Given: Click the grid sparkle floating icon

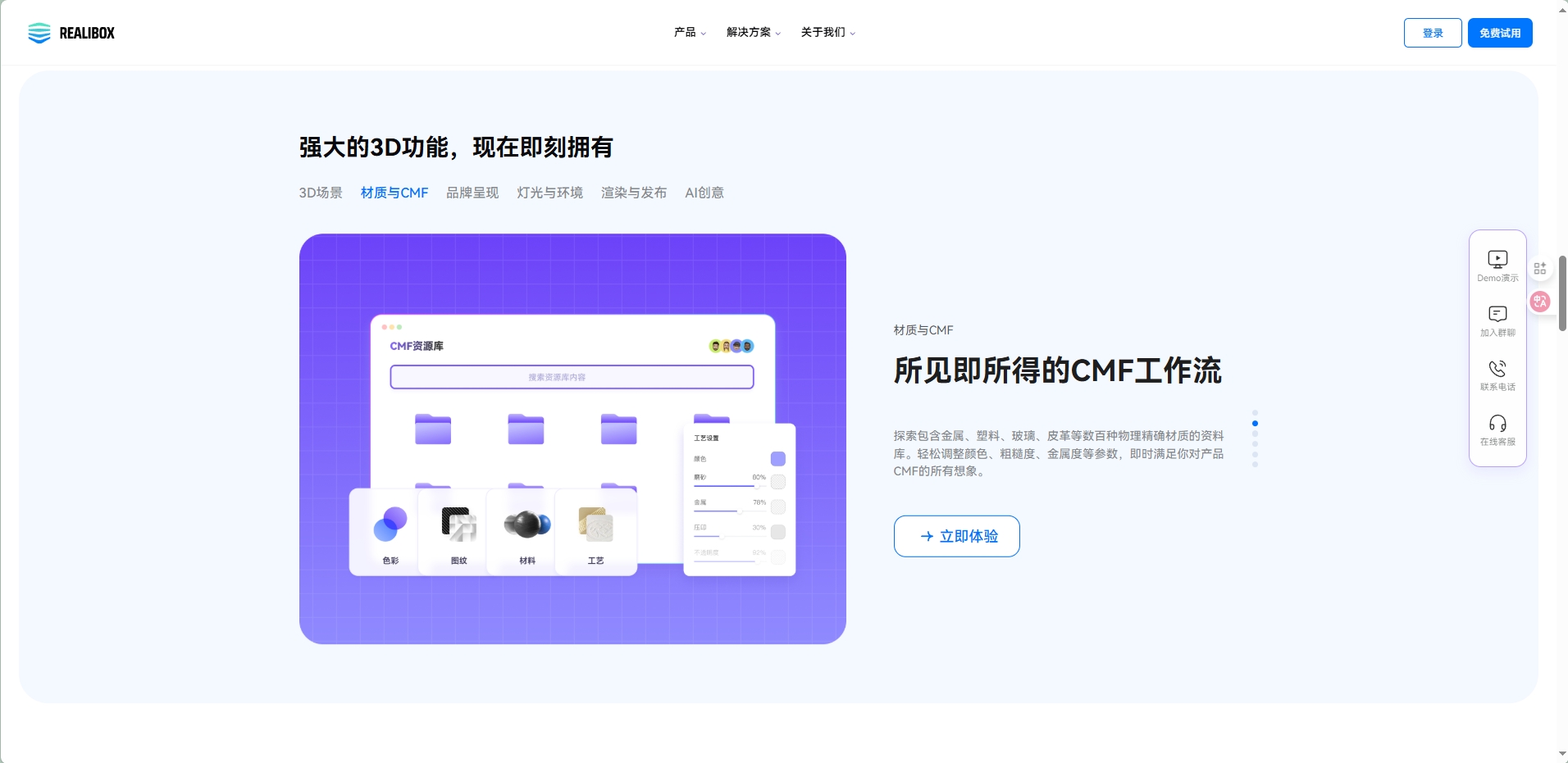Looking at the screenshot, I should coord(1540,269).
